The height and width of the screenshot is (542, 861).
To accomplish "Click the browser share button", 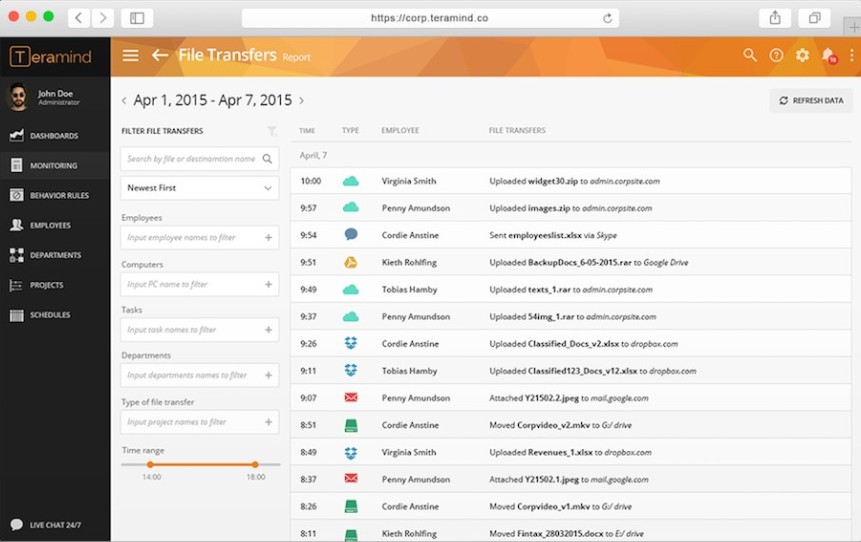I will [x=775, y=18].
